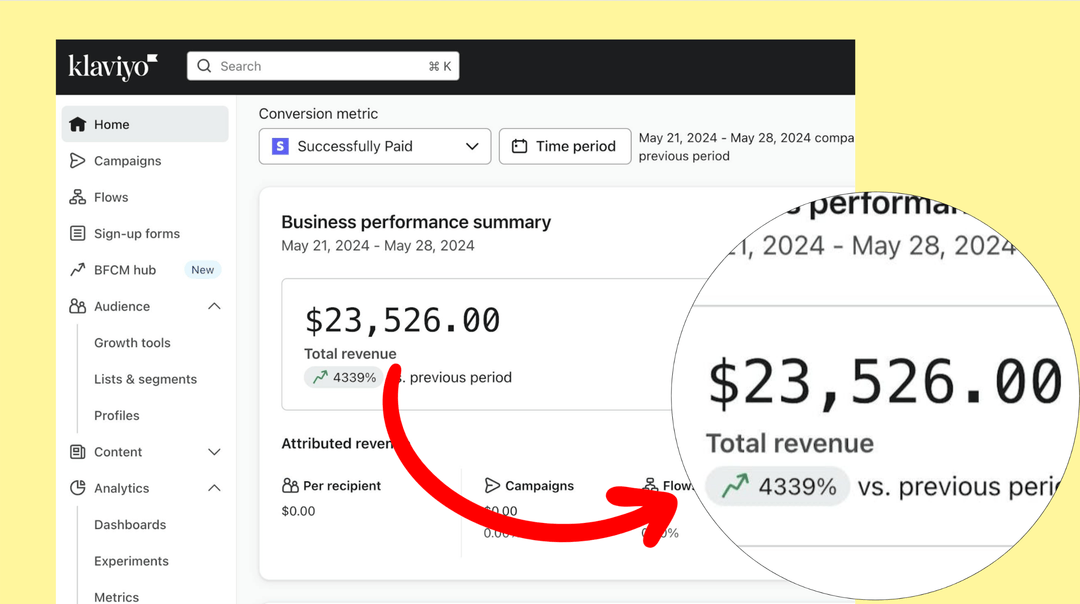1080x604 pixels.
Task: Open the Growth tools page
Action: pyautogui.click(x=132, y=343)
